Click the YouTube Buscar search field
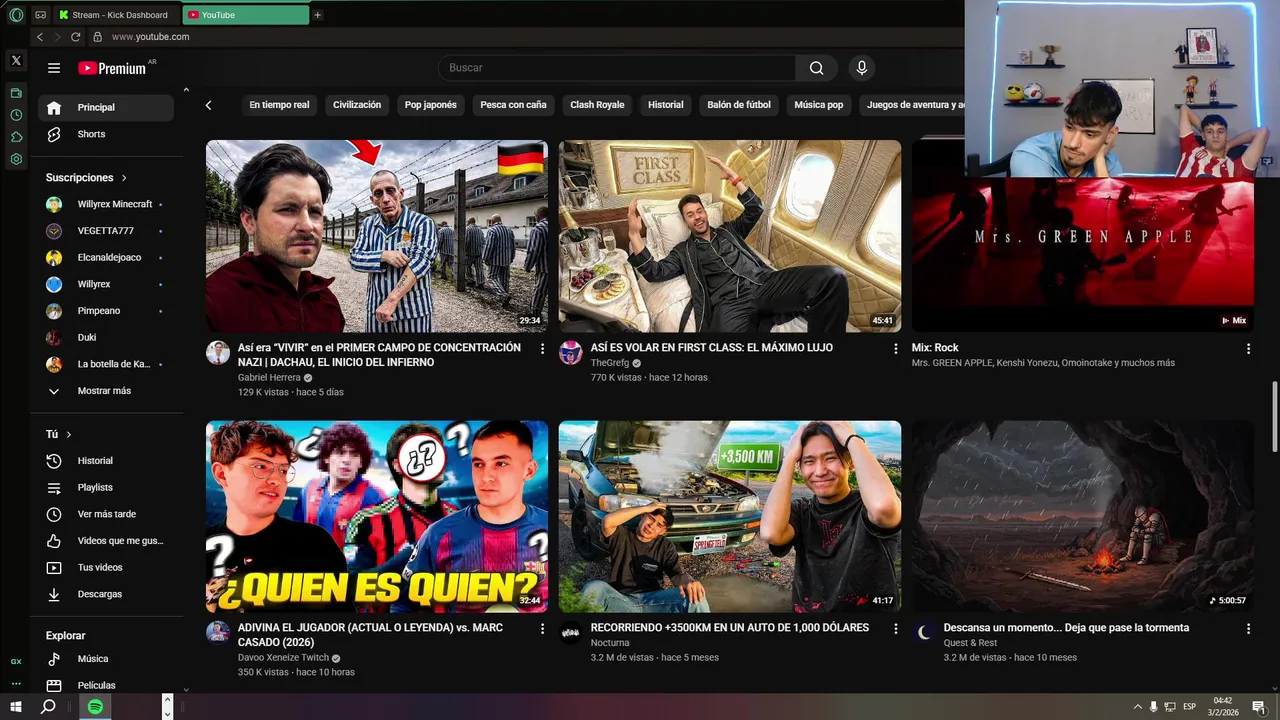Viewport: 1280px width, 720px height. coord(617,68)
